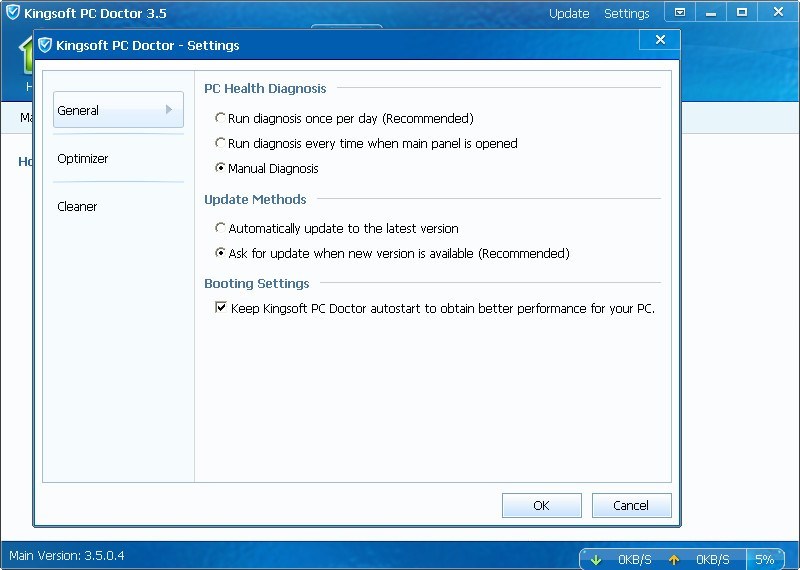Click the upload speed arrow icon

pos(673,560)
